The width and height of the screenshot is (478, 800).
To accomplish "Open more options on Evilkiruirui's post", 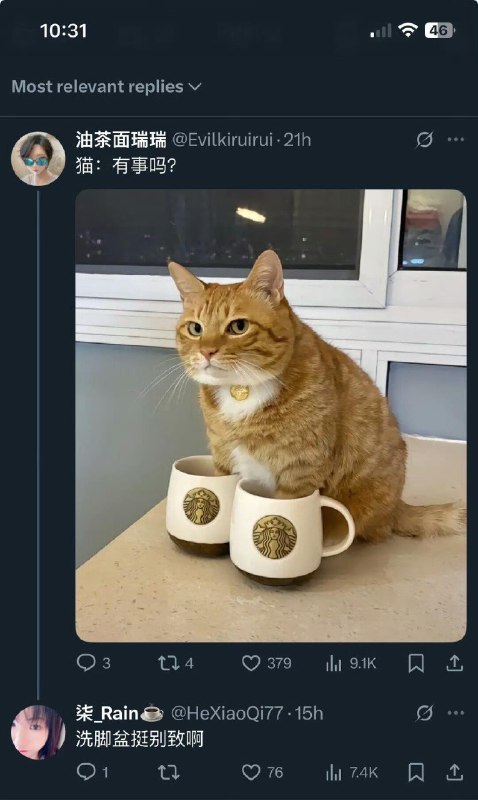I will (456, 139).
